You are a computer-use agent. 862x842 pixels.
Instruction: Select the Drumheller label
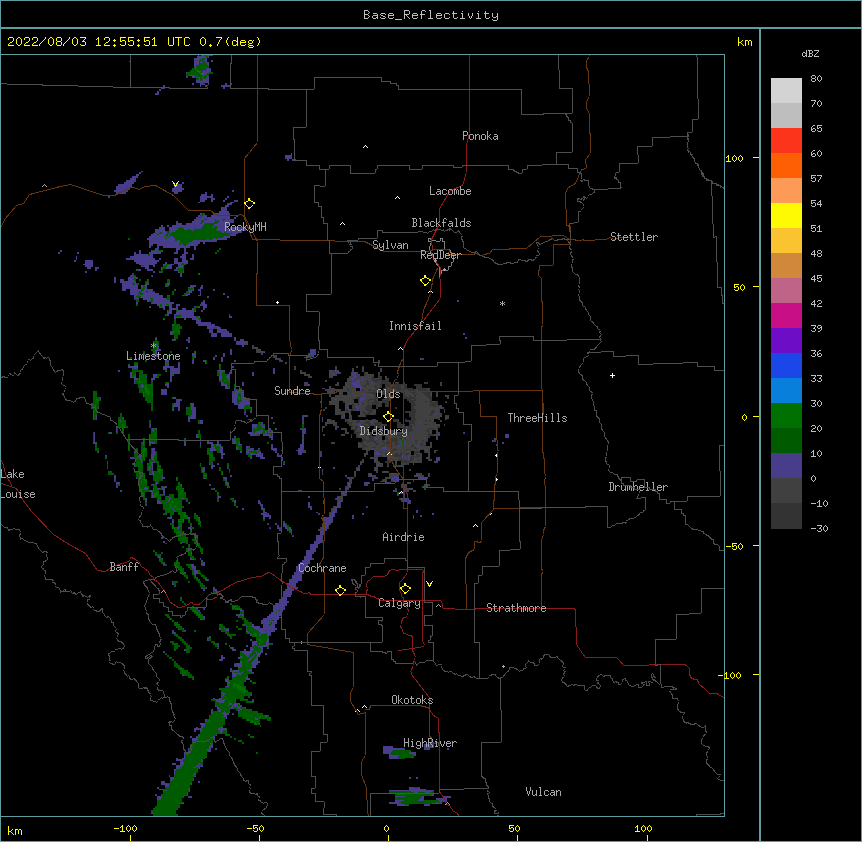pos(638,487)
